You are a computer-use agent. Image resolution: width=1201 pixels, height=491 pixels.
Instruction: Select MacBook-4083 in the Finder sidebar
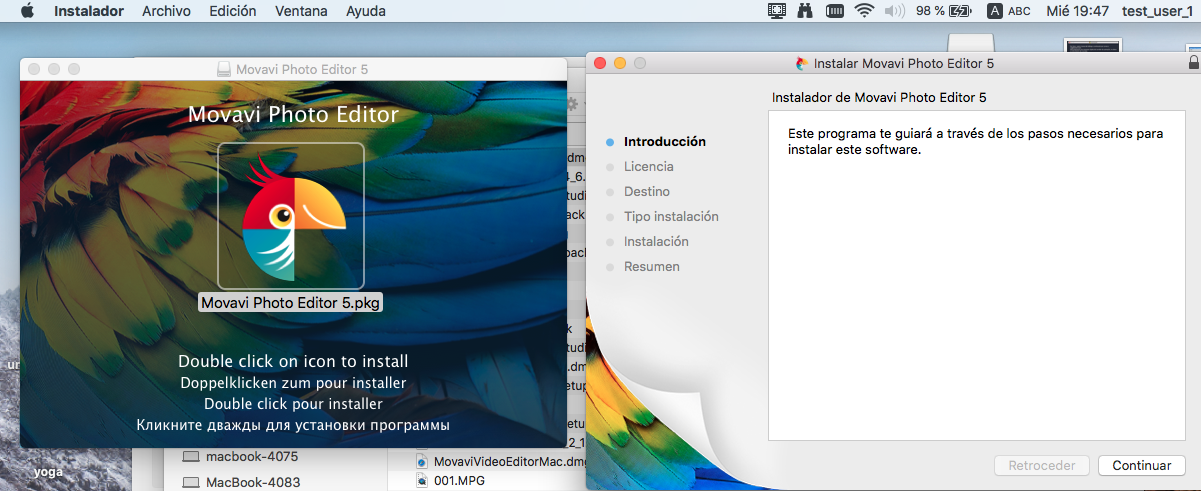[x=252, y=482]
